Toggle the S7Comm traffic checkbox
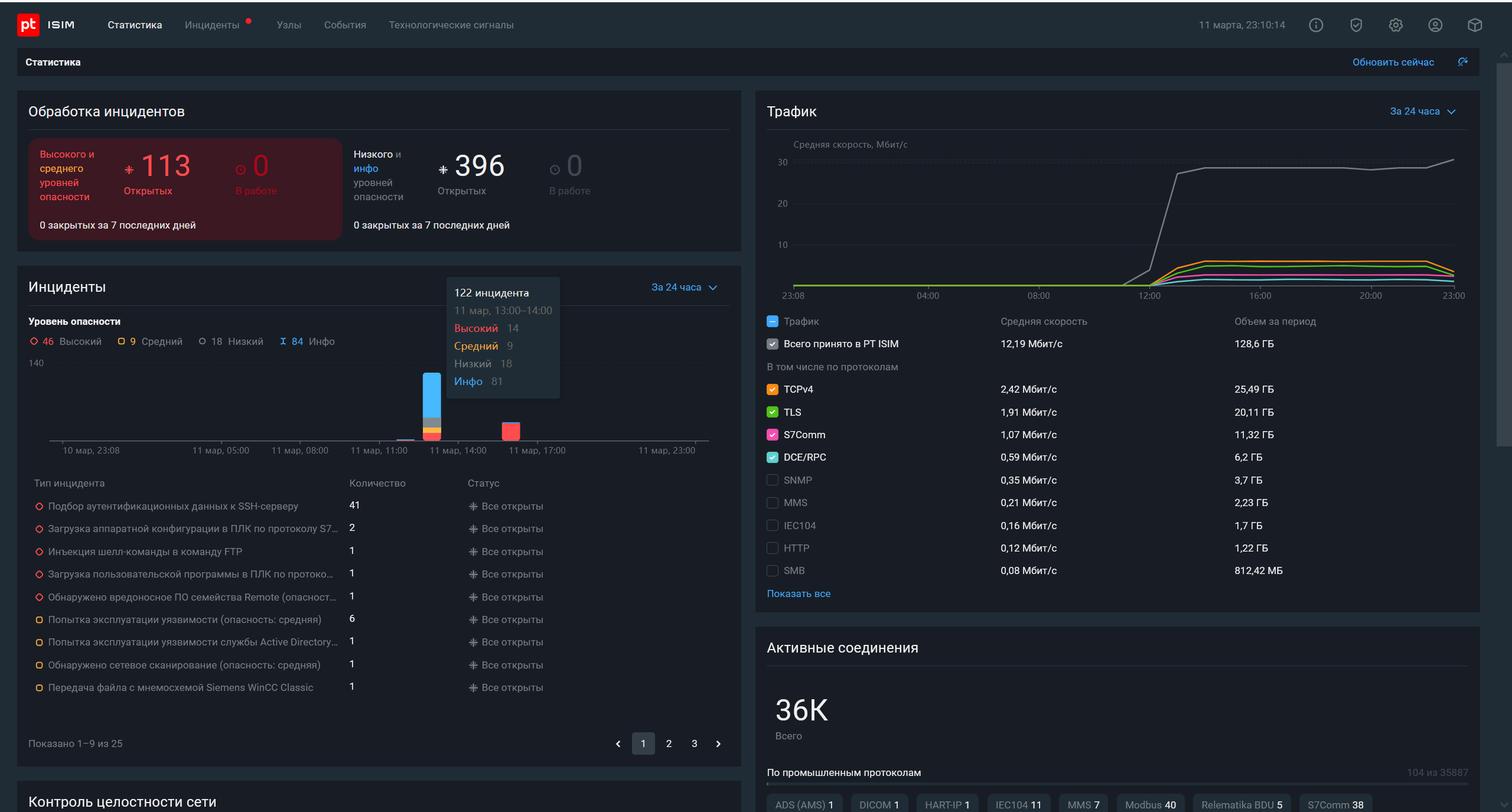The image size is (1512, 812). coord(773,435)
